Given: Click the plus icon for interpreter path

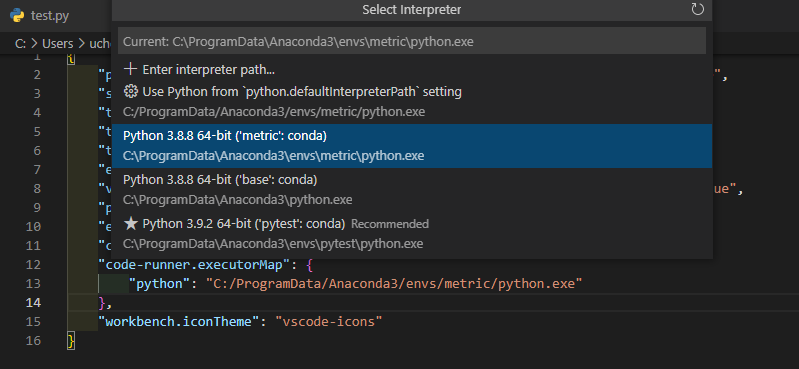Looking at the screenshot, I should pyautogui.click(x=131, y=69).
